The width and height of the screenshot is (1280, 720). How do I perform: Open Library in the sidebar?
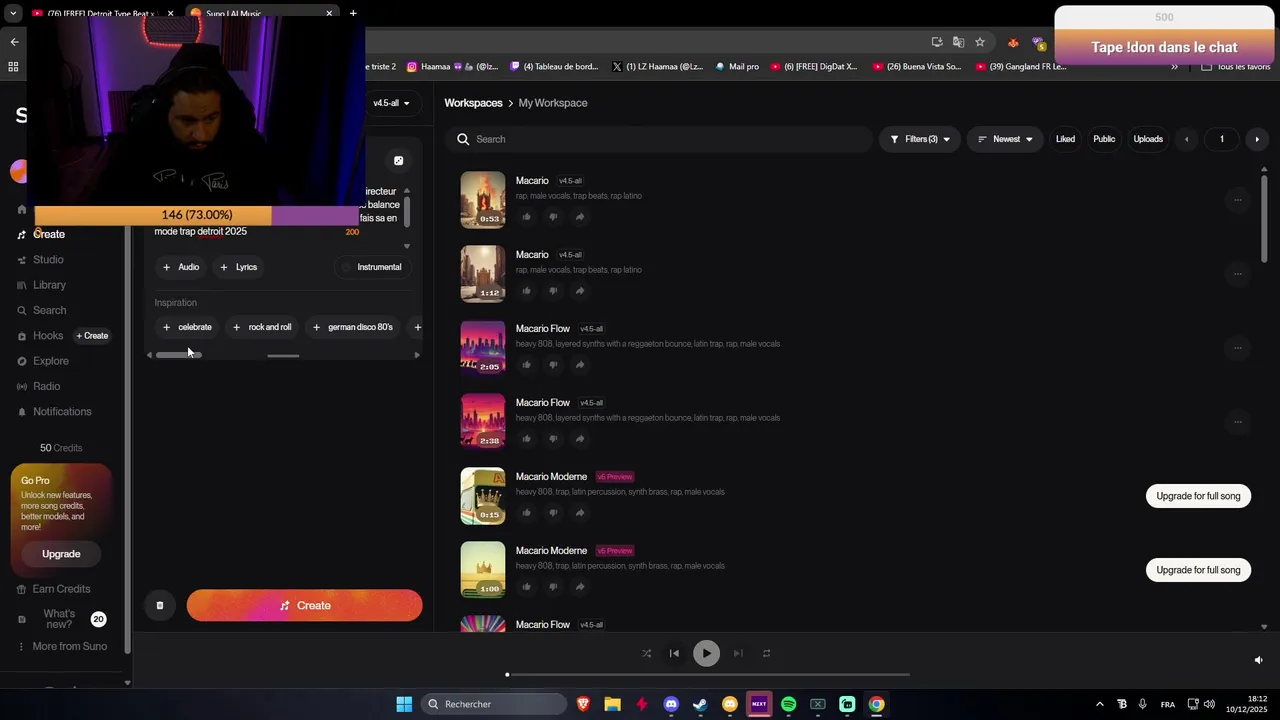48,285
